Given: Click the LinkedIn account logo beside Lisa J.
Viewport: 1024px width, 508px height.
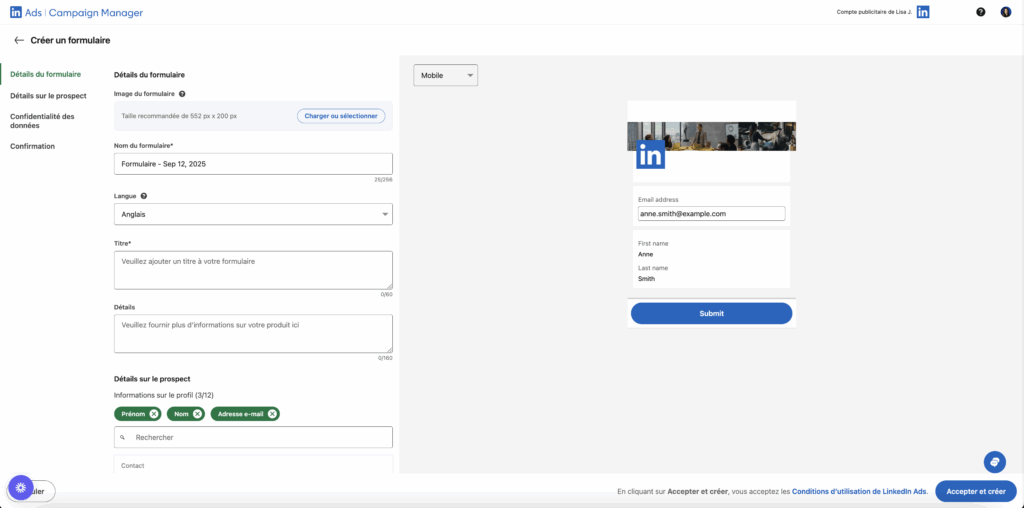Looking at the screenshot, I should (923, 12).
